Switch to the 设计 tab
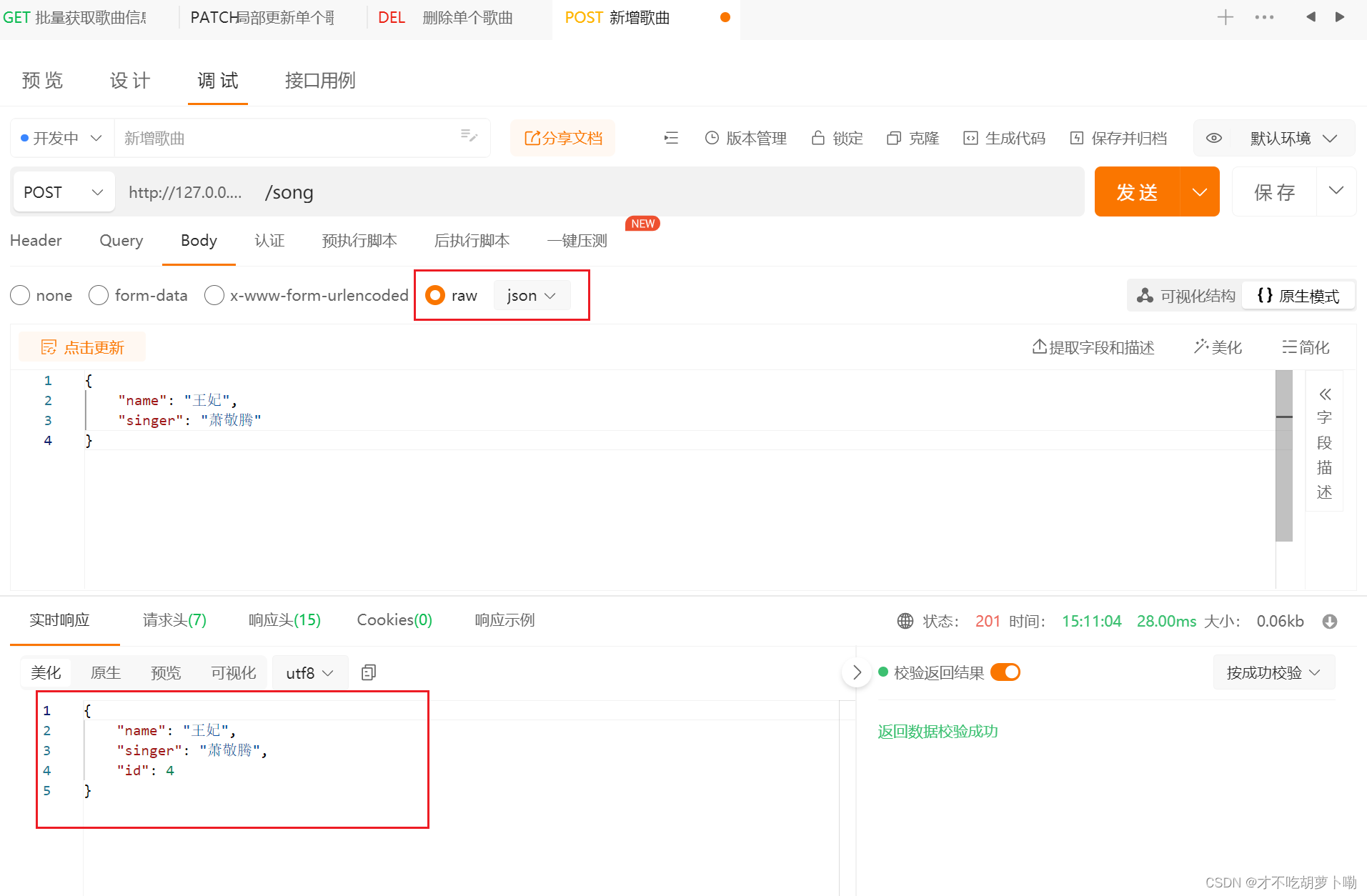 click(x=129, y=80)
